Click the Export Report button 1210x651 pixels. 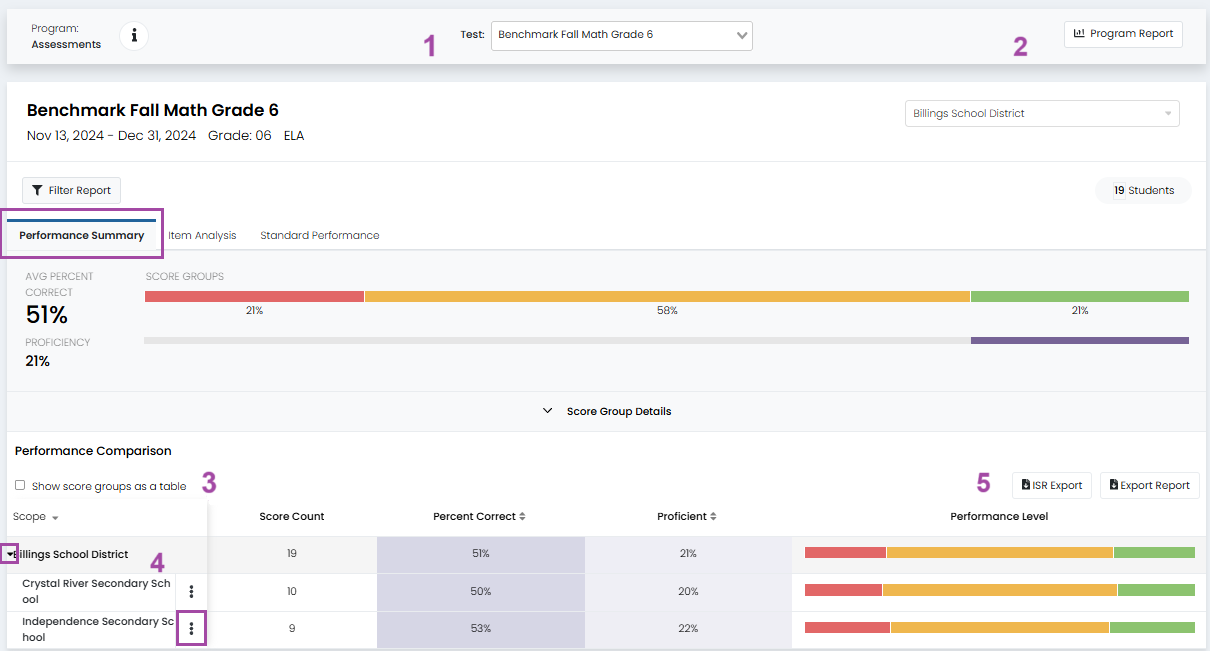[1149, 485]
